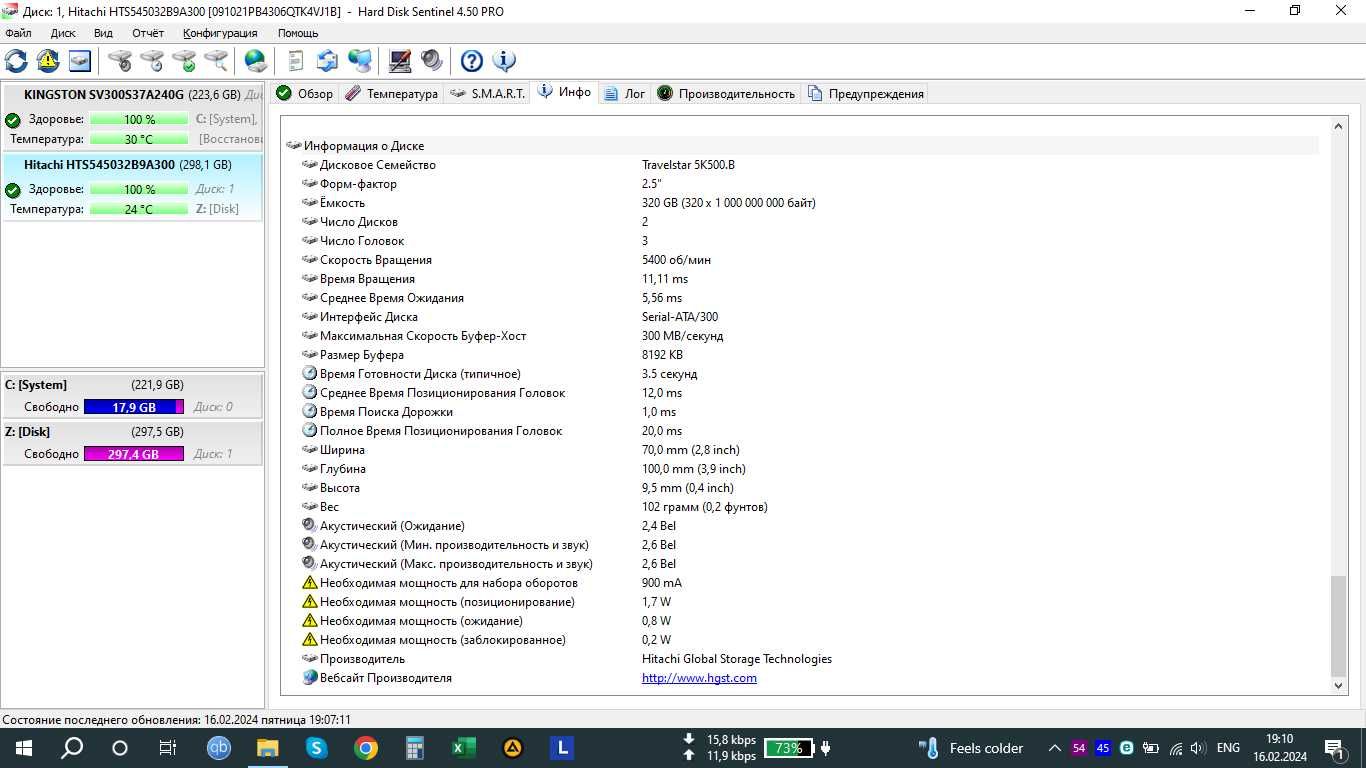The height and width of the screenshot is (768, 1366).
Task: Open File Explorer from the taskbar
Action: [267, 748]
